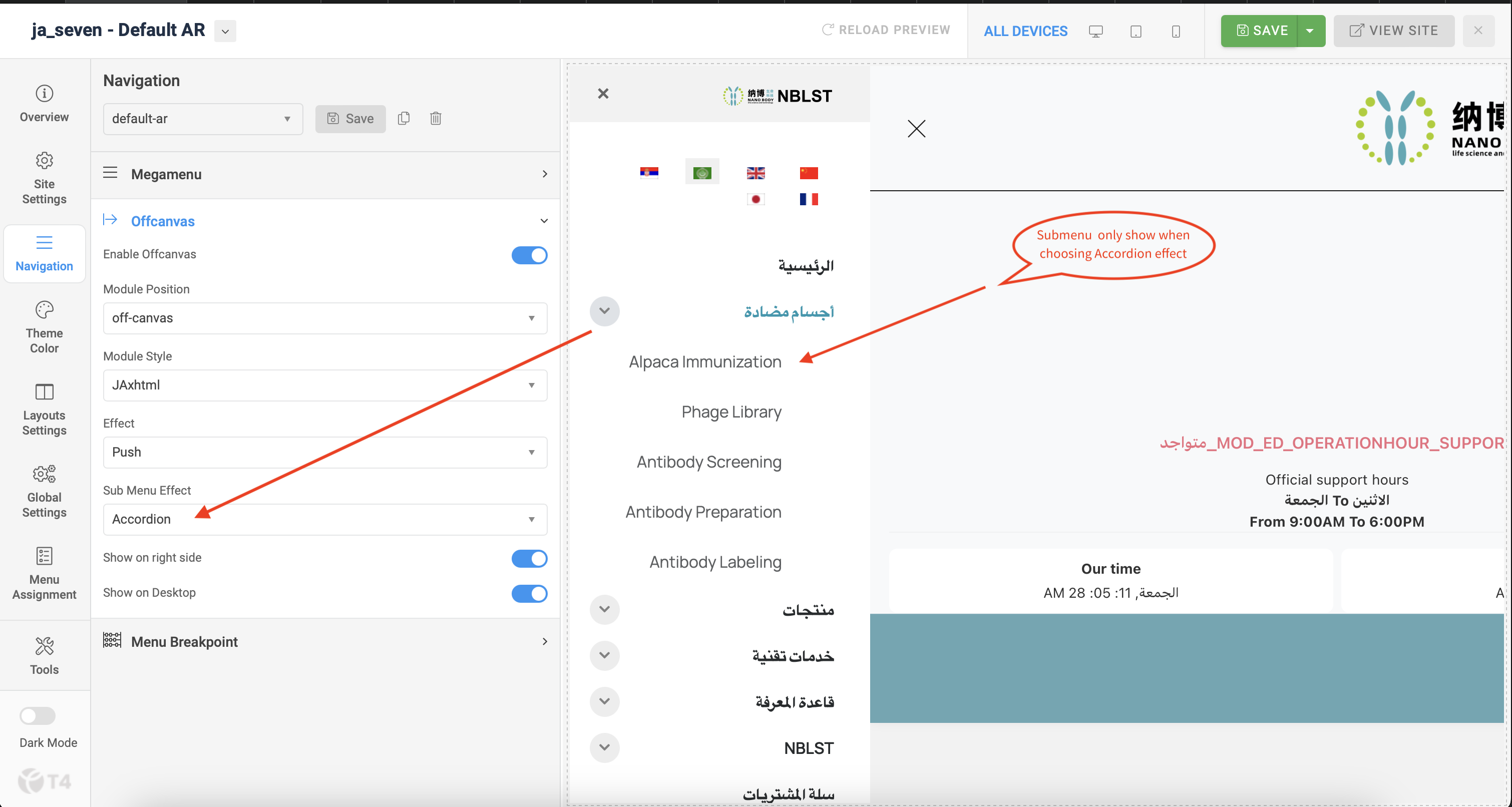Open Theme Color palette section
This screenshot has height=807, width=1512.
pos(44,327)
